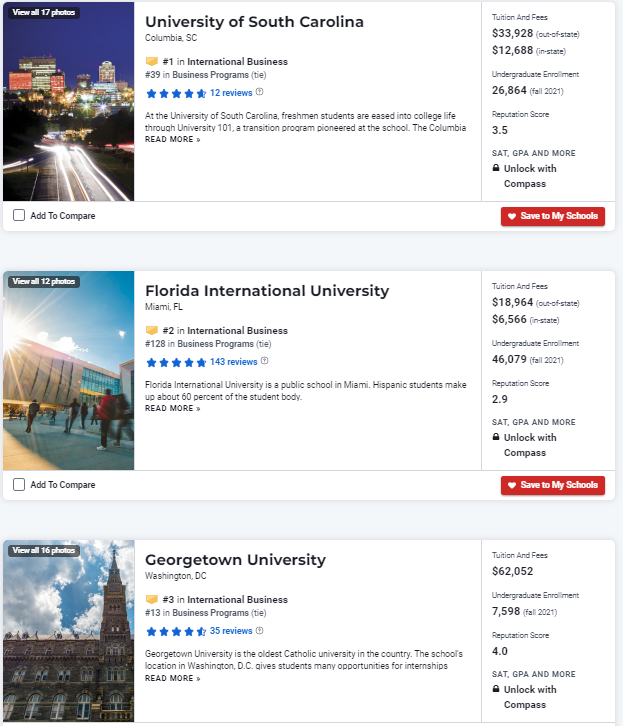Image resolution: width=623 pixels, height=726 pixels.
Task: Select the 3.5 reputation score
Action: [x=500, y=130]
